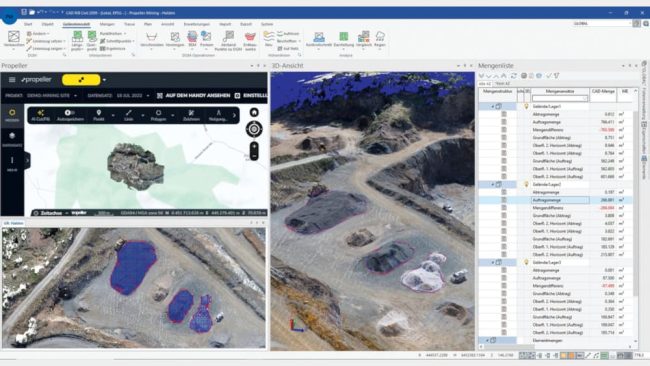Click the Mengenstruktur column header

click(x=497, y=91)
